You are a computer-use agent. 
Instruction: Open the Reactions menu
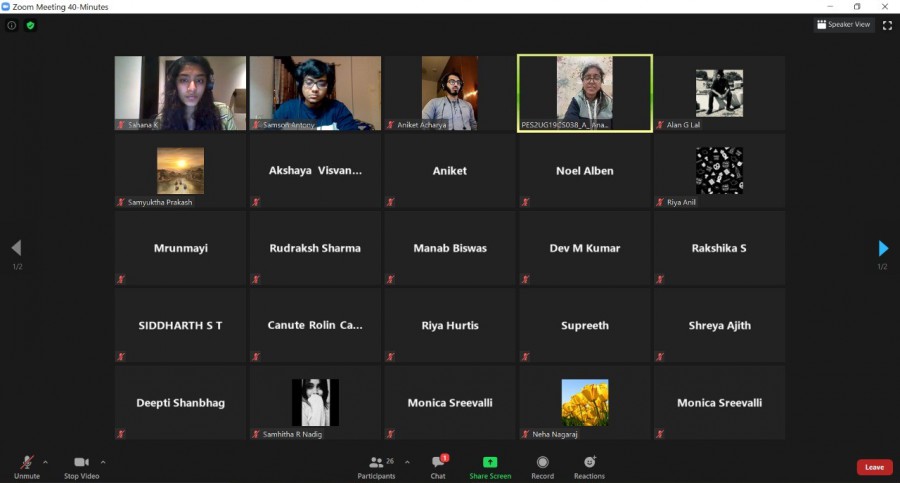pos(589,465)
